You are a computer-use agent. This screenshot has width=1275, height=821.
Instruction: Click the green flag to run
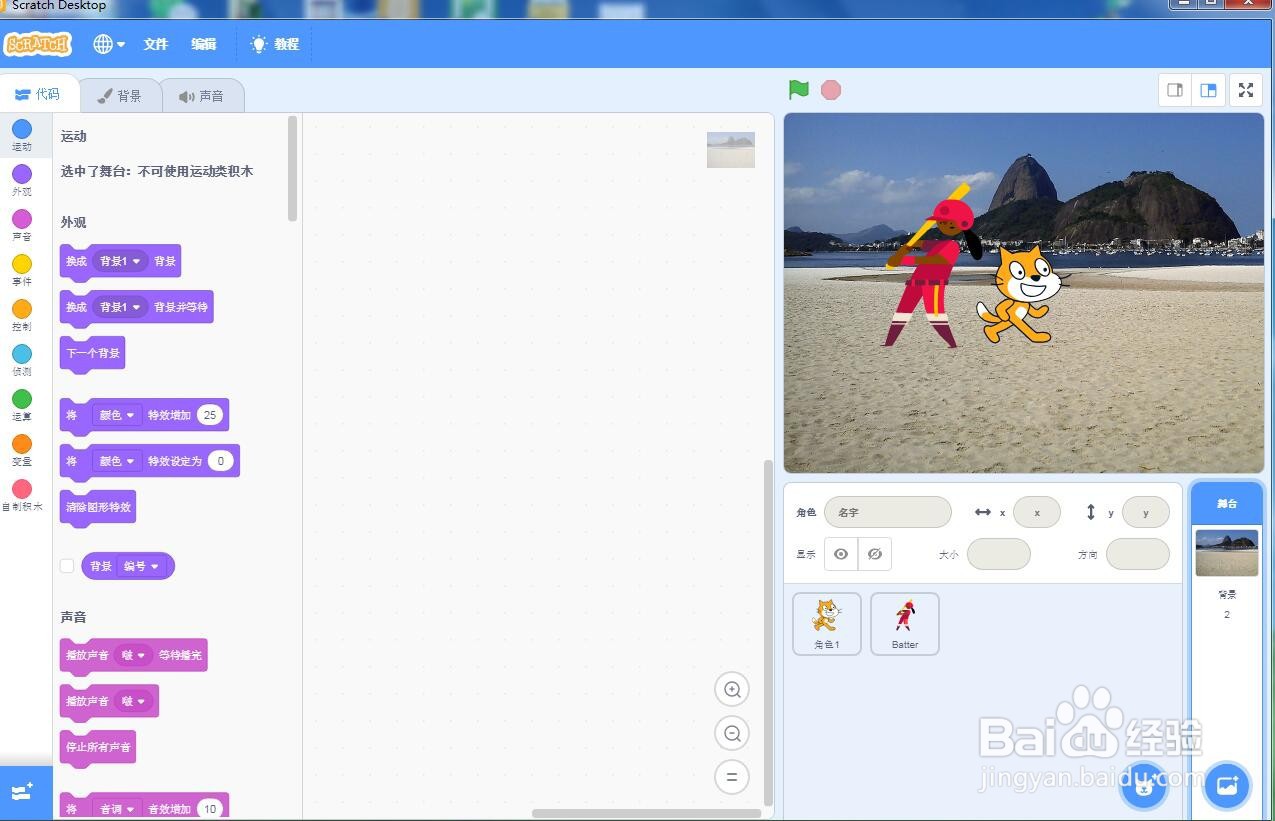(x=798, y=90)
